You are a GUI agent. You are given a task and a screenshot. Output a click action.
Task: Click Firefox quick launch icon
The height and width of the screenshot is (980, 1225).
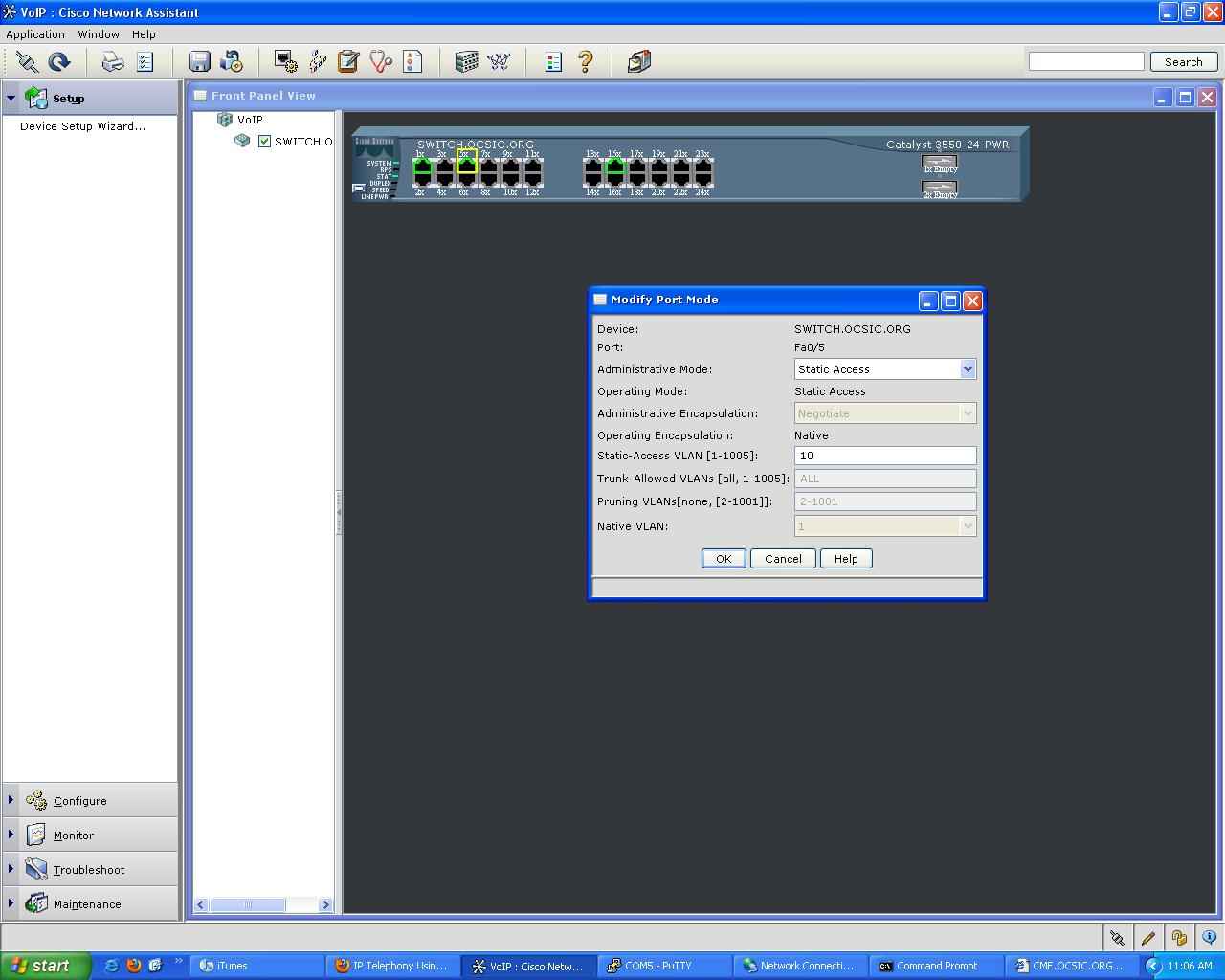[x=133, y=966]
